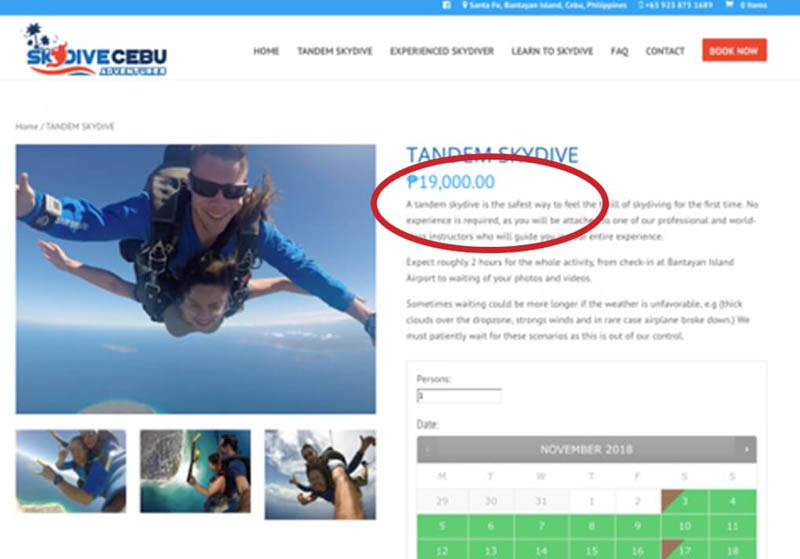View the third skydive thumbnail photo
Viewport: 800px width, 559px height.
[x=320, y=474]
